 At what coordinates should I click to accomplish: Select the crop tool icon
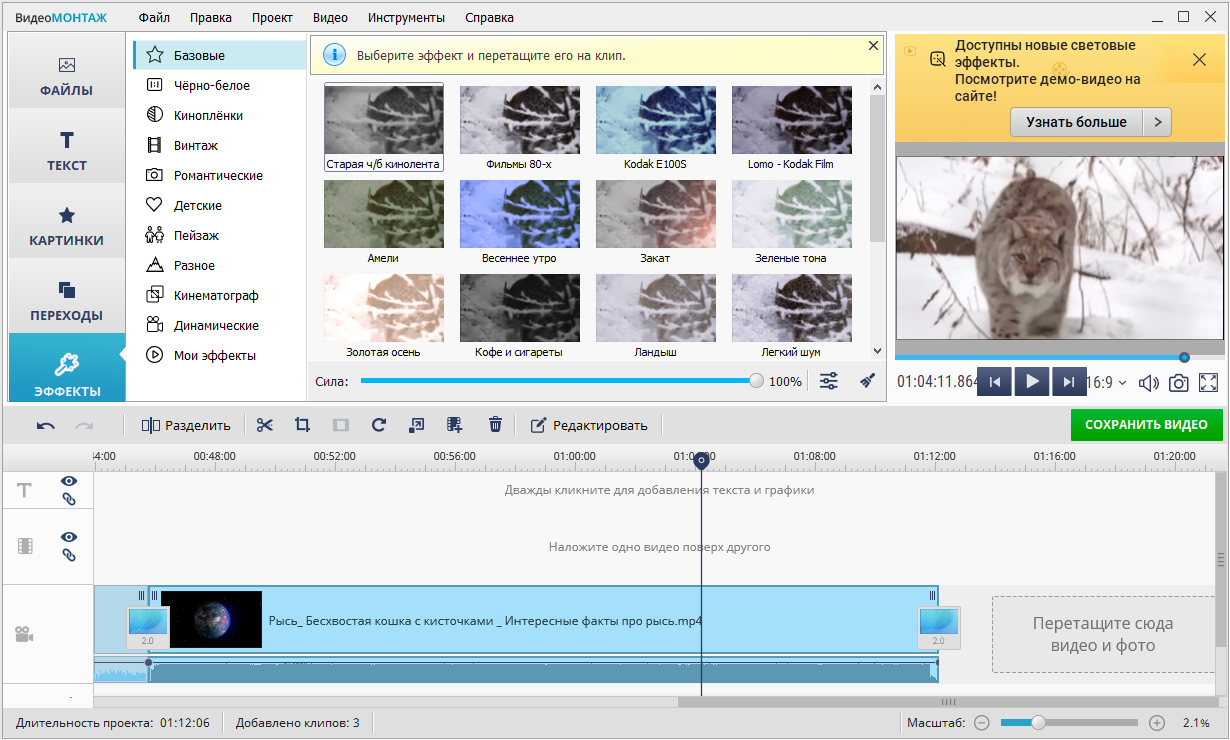point(302,425)
